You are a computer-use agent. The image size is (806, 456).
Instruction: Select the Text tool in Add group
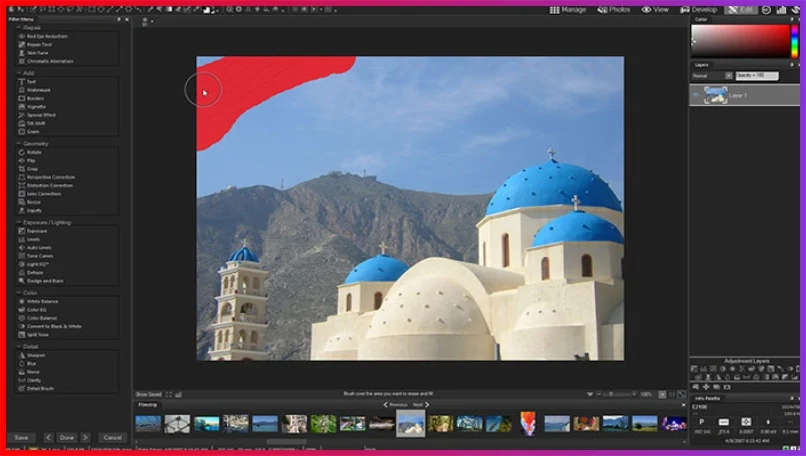click(x=27, y=82)
